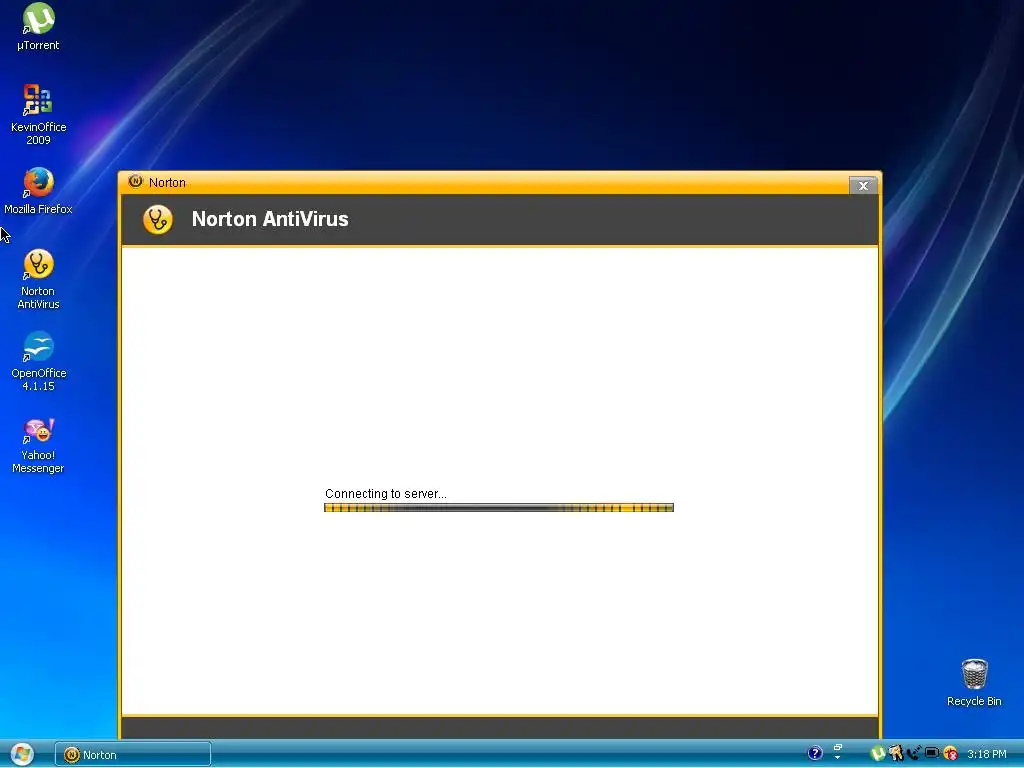Close the Norton window

(863, 185)
